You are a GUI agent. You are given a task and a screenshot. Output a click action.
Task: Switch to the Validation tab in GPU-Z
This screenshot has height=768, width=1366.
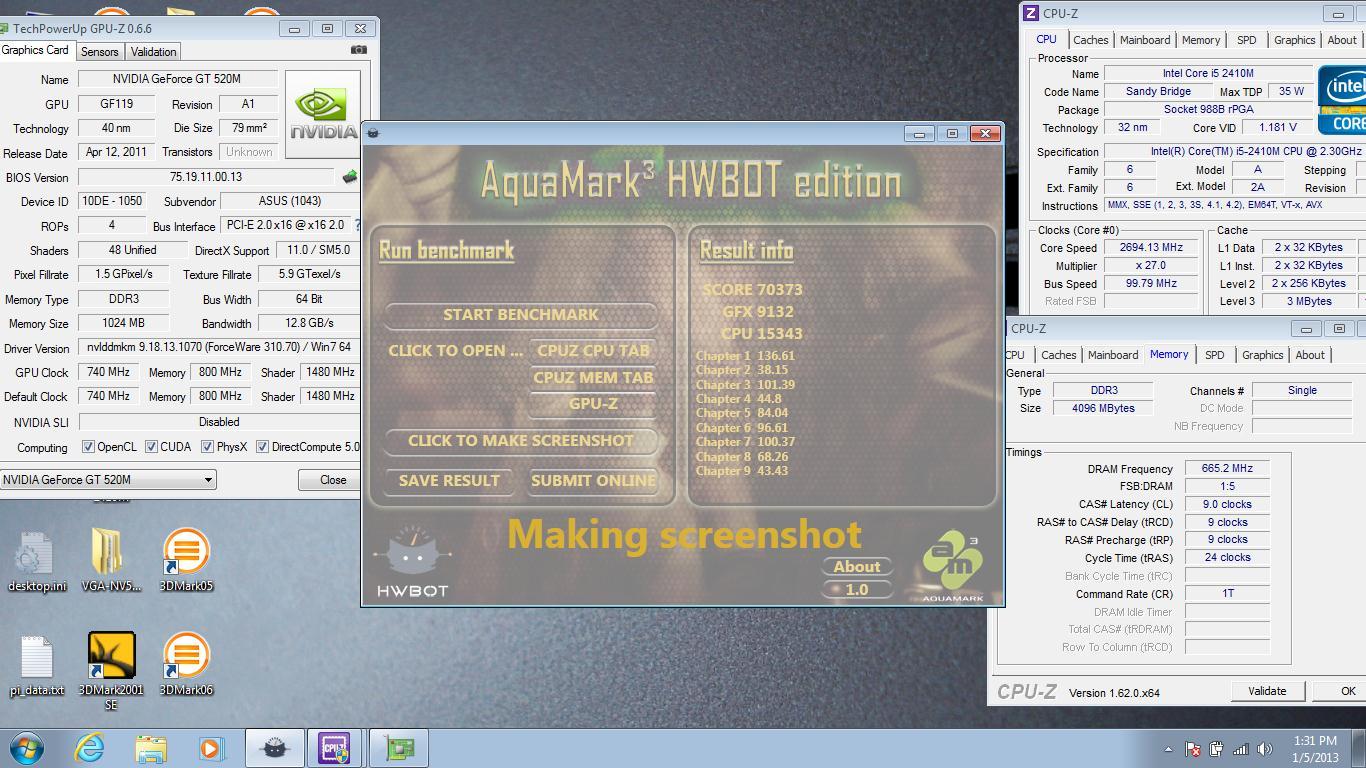[153, 51]
